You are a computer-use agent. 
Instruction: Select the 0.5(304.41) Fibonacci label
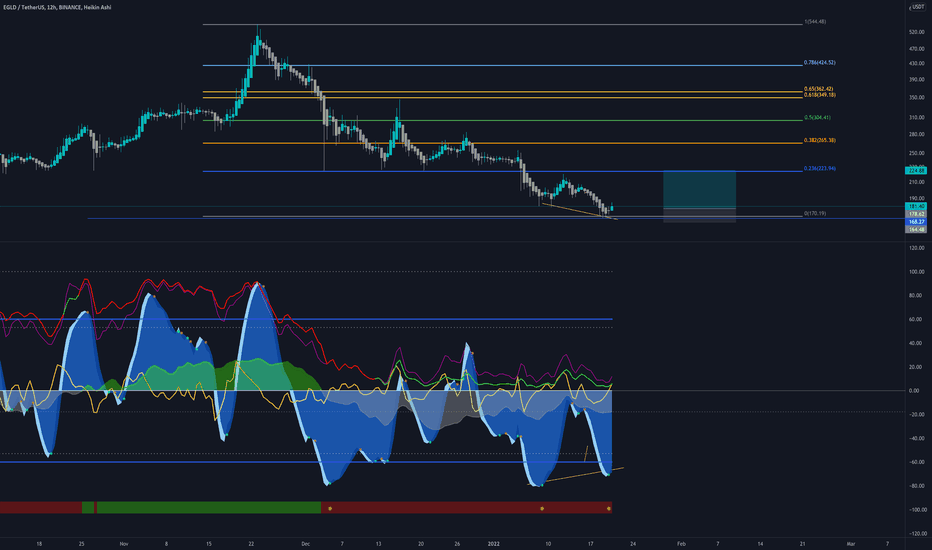[817, 118]
